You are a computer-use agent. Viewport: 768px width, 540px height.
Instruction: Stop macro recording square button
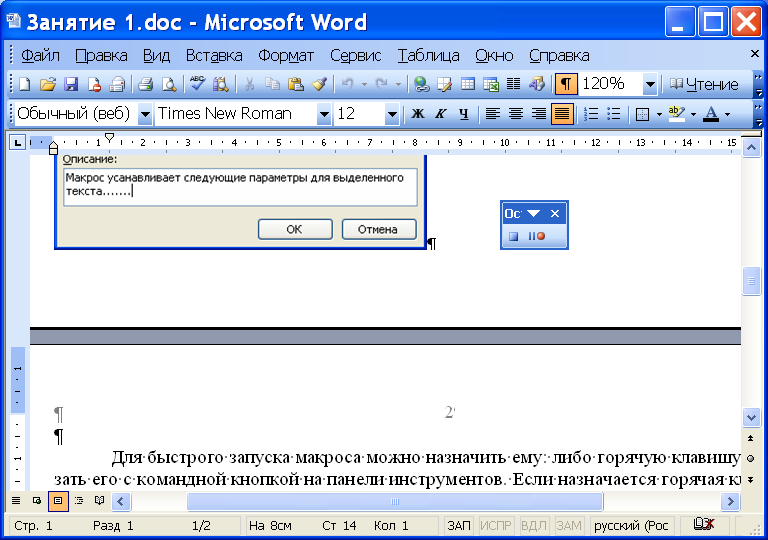coord(513,236)
